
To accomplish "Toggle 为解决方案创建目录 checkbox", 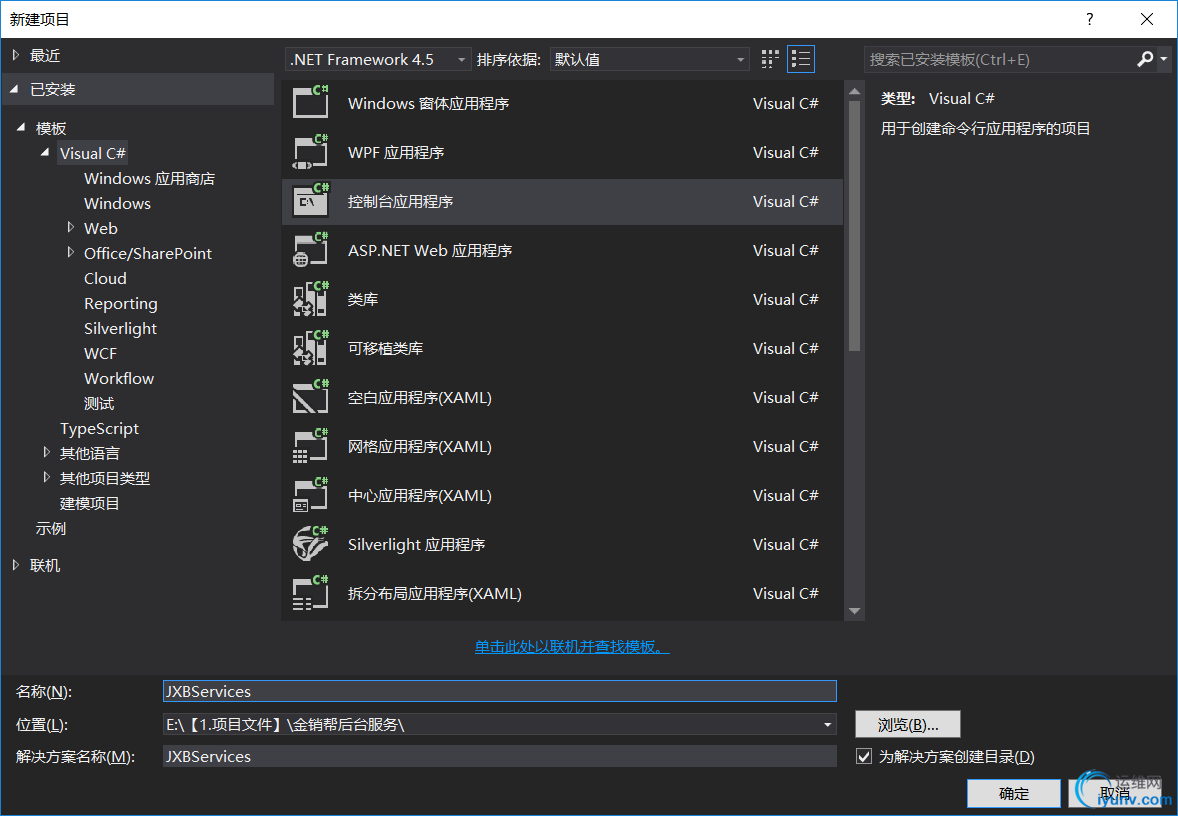I will tap(864, 757).
